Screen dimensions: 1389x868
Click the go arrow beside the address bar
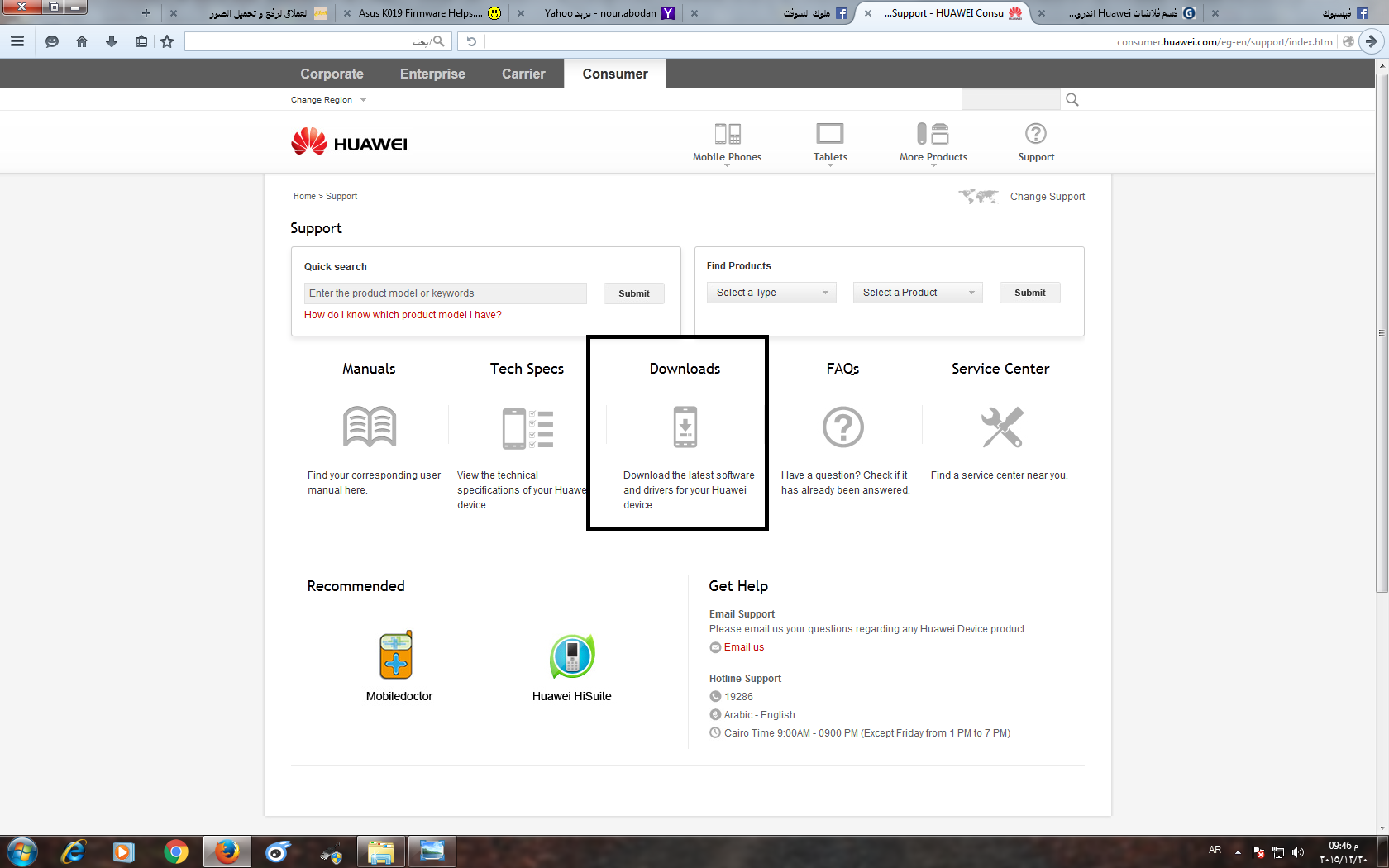coord(1372,41)
